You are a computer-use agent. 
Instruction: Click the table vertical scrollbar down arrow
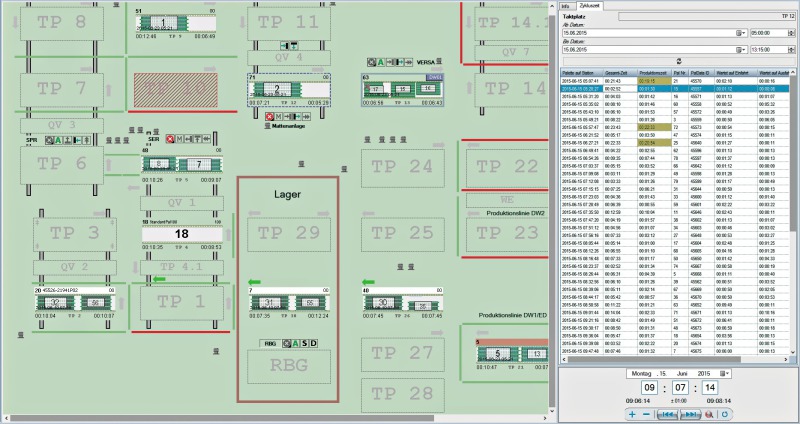[x=793, y=352]
